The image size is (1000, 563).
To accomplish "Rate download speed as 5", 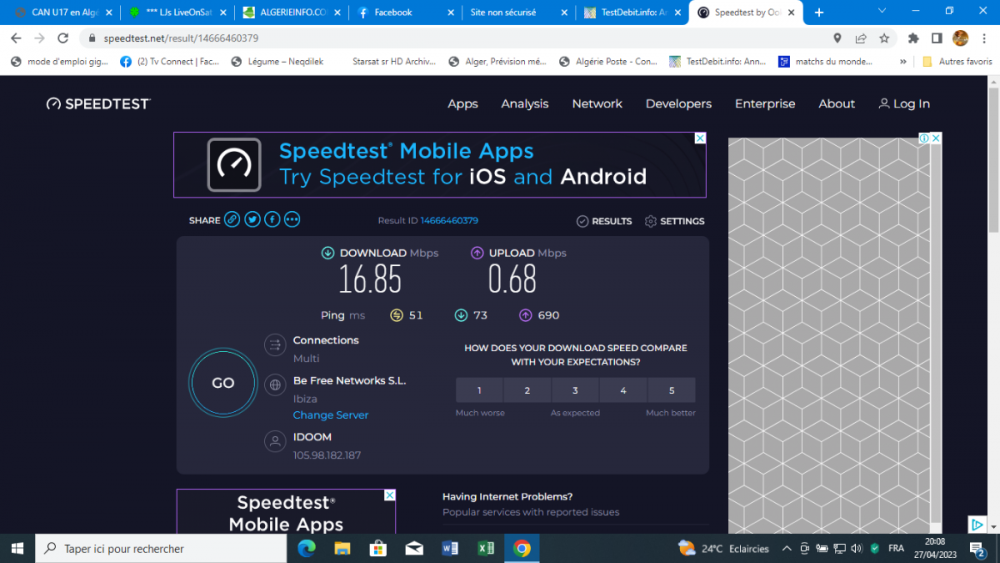I will [671, 390].
